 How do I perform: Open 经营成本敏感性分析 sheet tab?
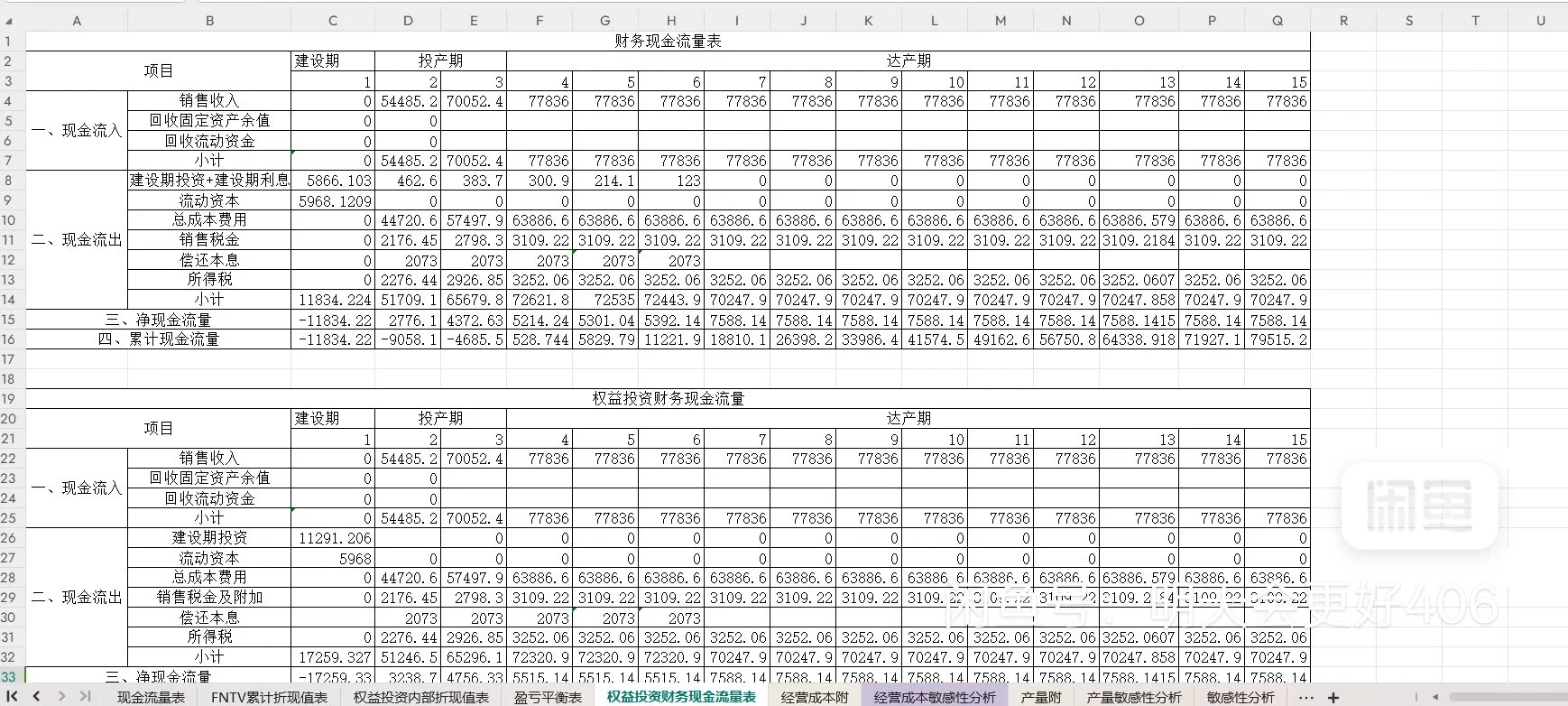[x=935, y=697]
